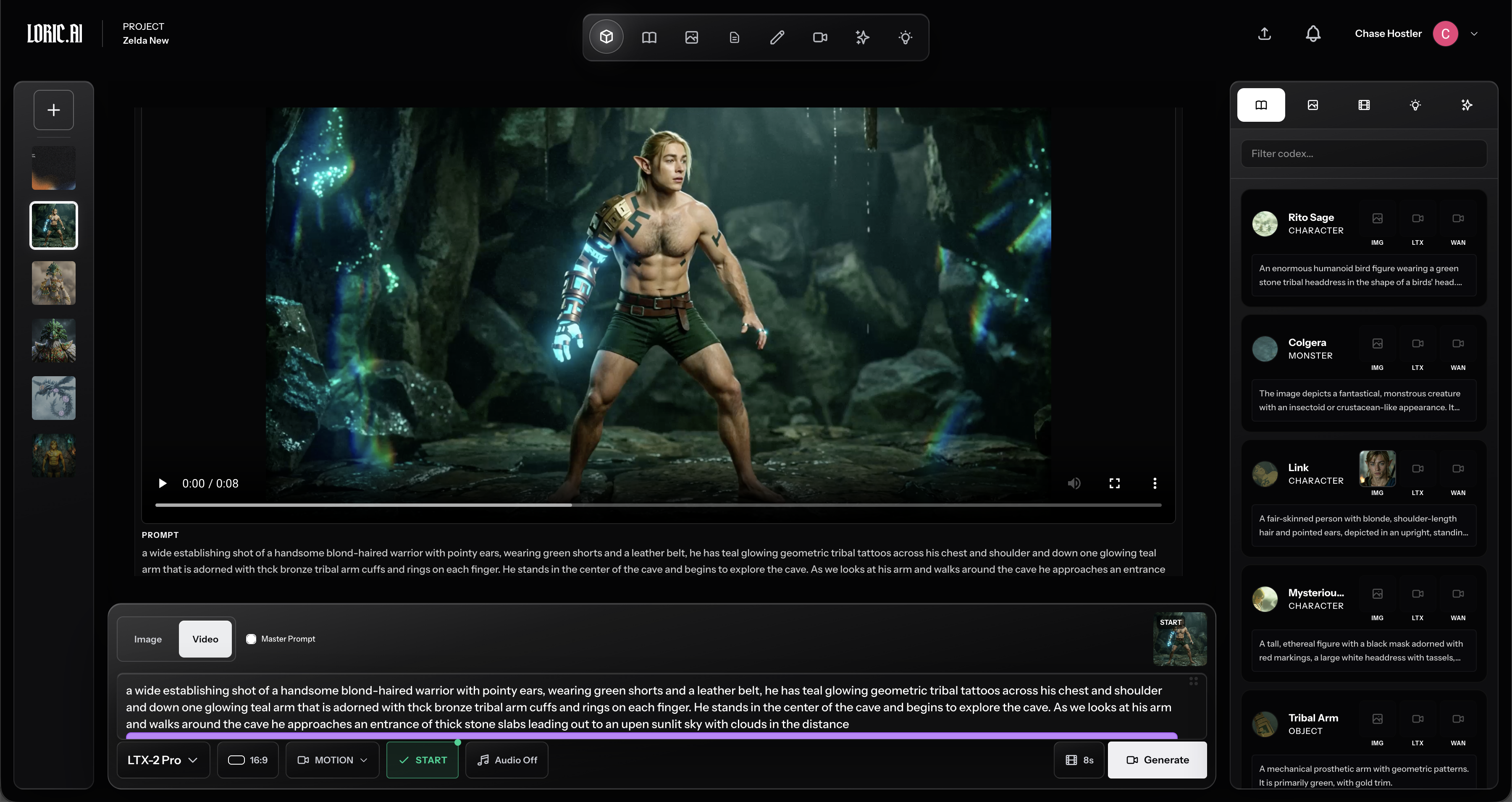Select the pencil edit icon in top toolbar
The width and height of the screenshot is (1512, 802).
tap(777, 37)
